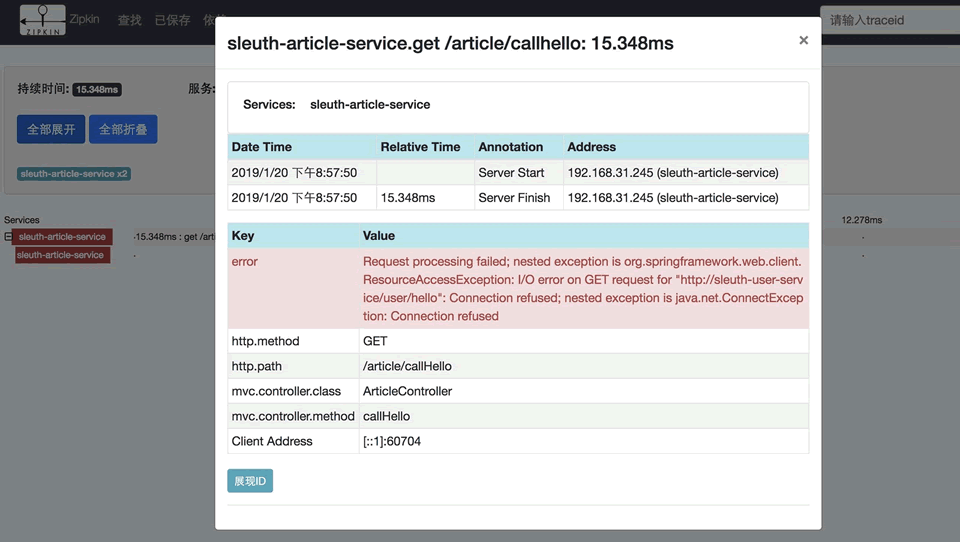Screen dimensions: 960x542
Task: Click the mvc.controller.method key
Action: 293,416
